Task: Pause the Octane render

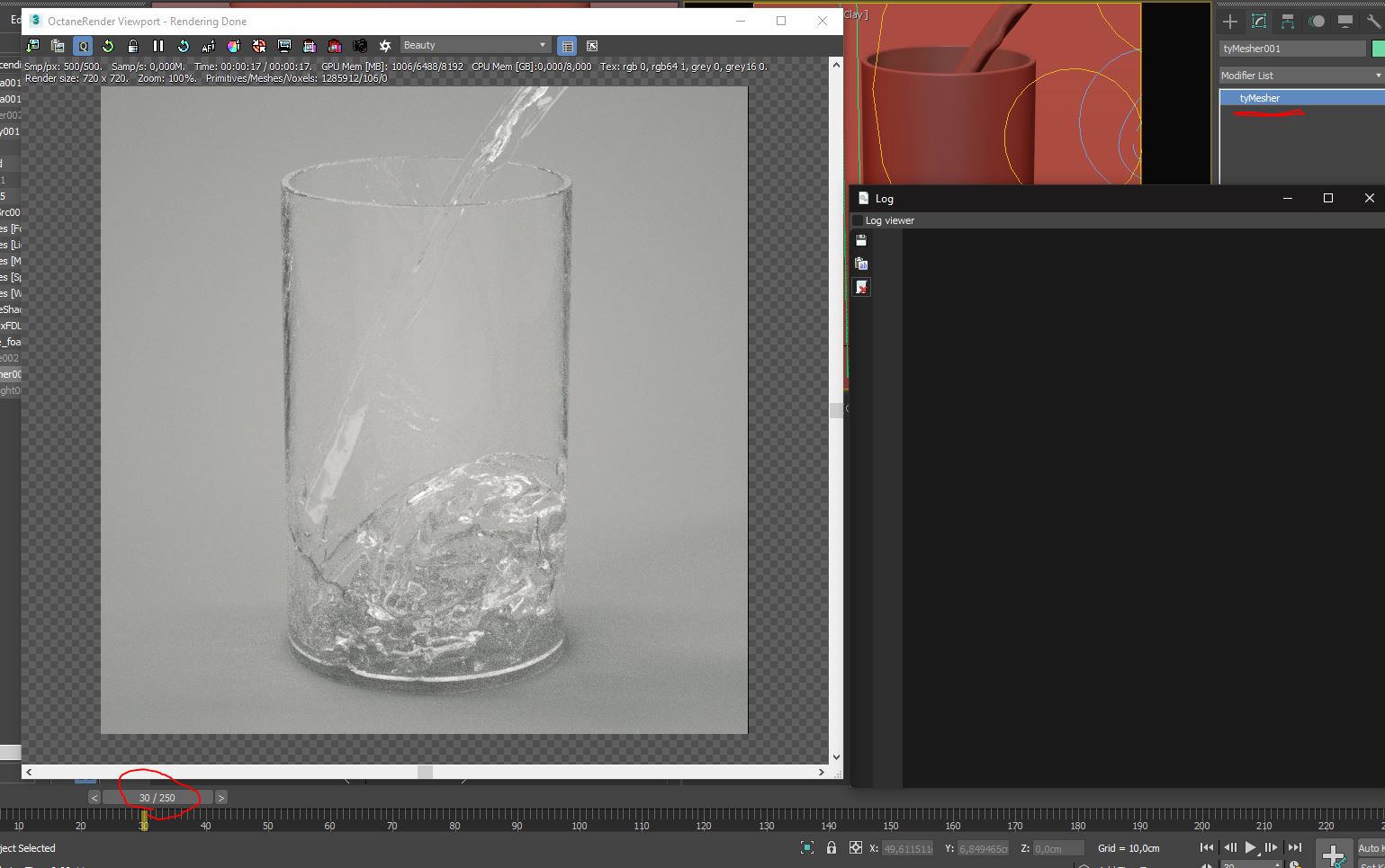Action: [158, 46]
